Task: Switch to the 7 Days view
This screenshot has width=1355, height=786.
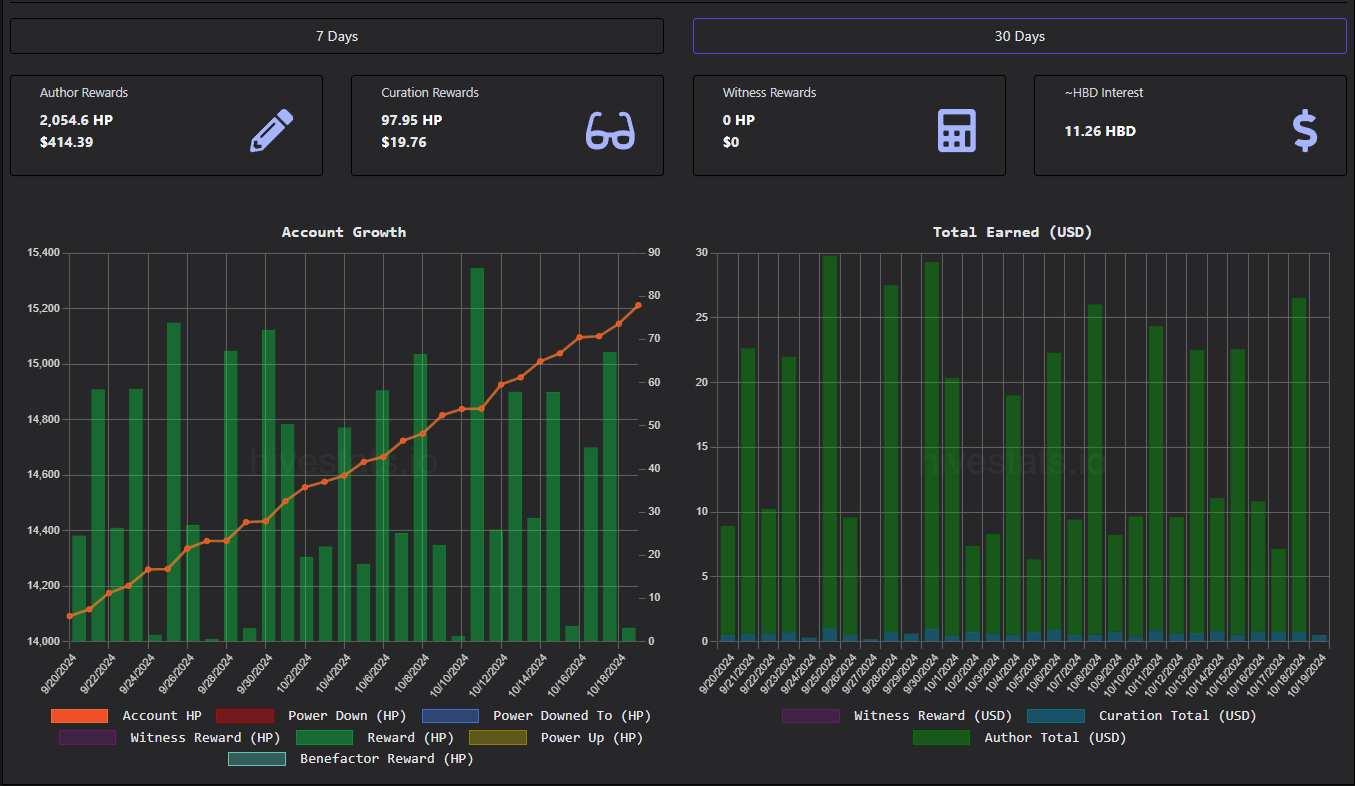Action: point(337,36)
